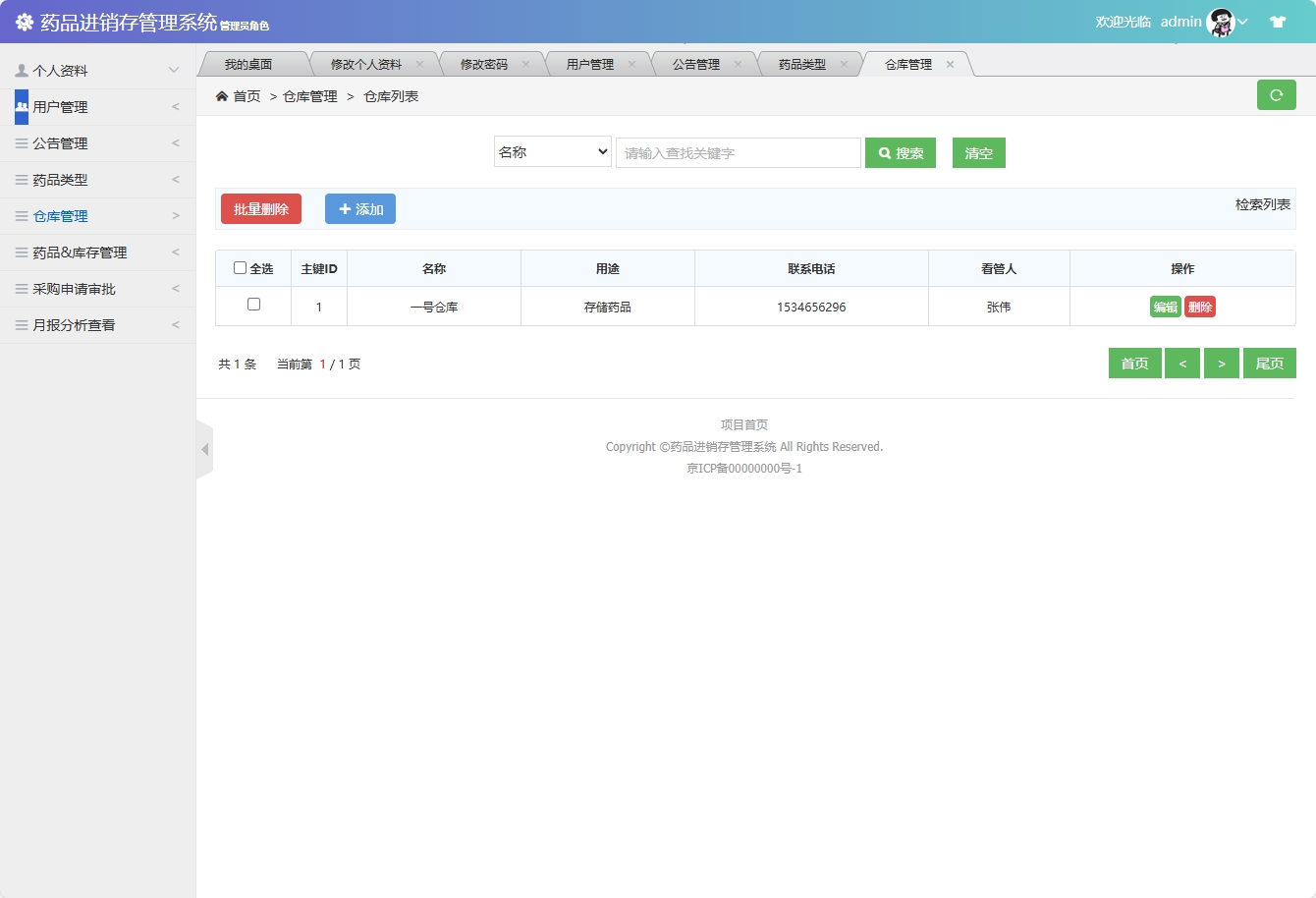Click the admin avatar picture
1316x898 pixels.
(x=1220, y=21)
